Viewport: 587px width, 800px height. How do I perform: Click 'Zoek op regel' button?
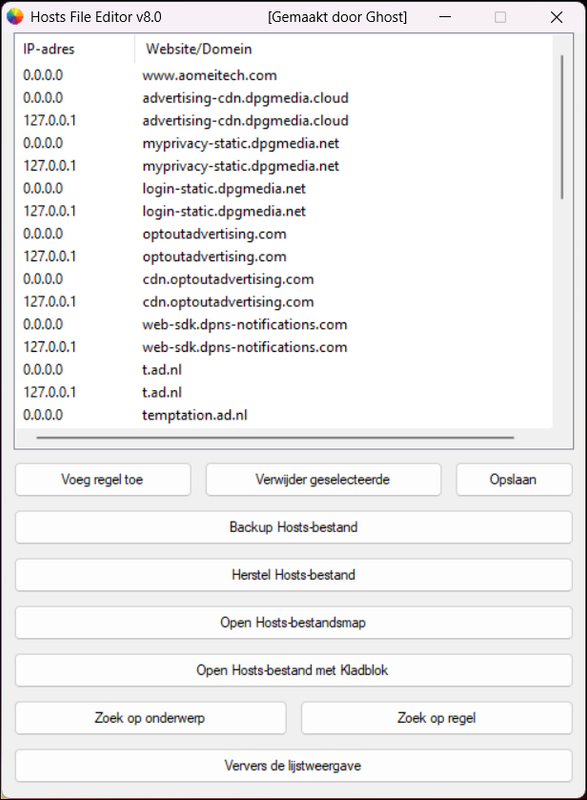click(x=437, y=718)
